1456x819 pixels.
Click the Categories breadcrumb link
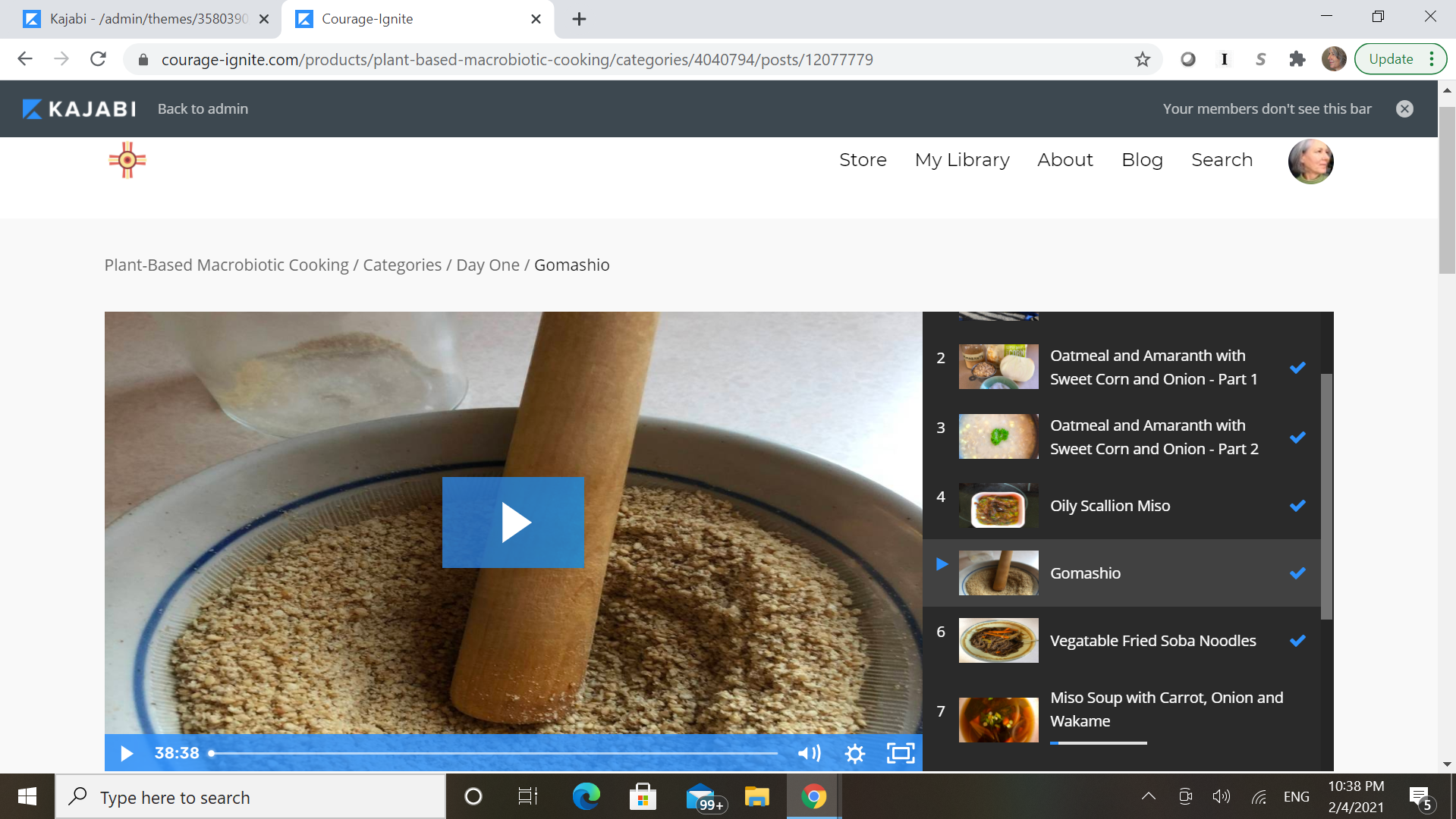tap(402, 265)
